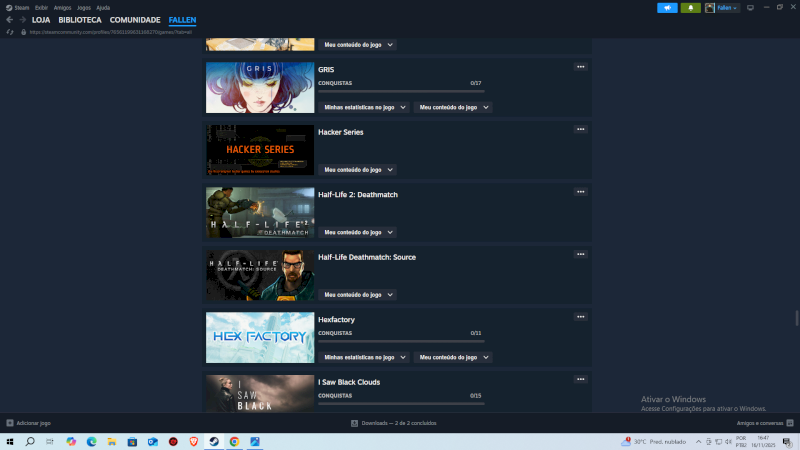The image size is (800, 450).
Task: Open the Half-Life 2: Deathmatch title link
Action: (358, 194)
